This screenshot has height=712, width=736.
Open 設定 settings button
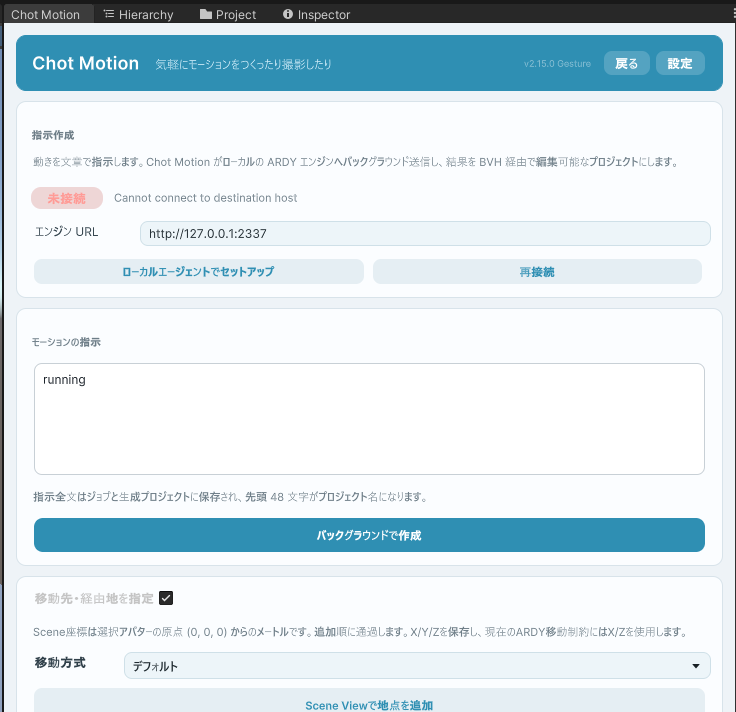(x=680, y=63)
